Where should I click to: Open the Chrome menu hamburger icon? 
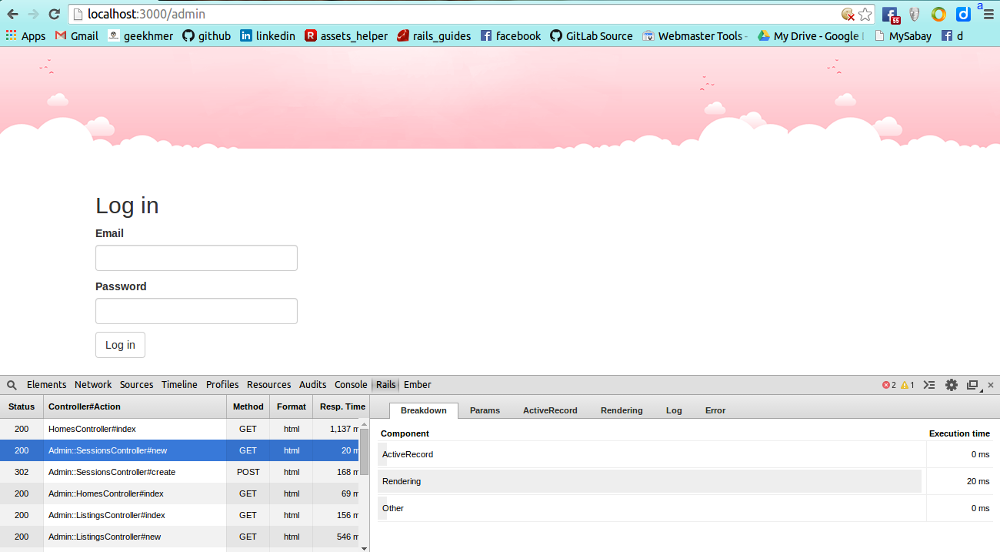point(989,14)
